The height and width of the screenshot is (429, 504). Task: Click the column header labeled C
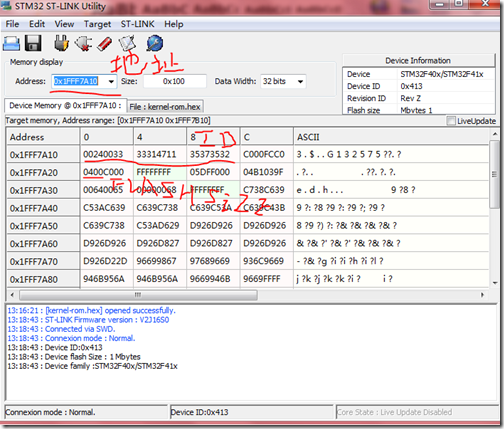pos(267,137)
